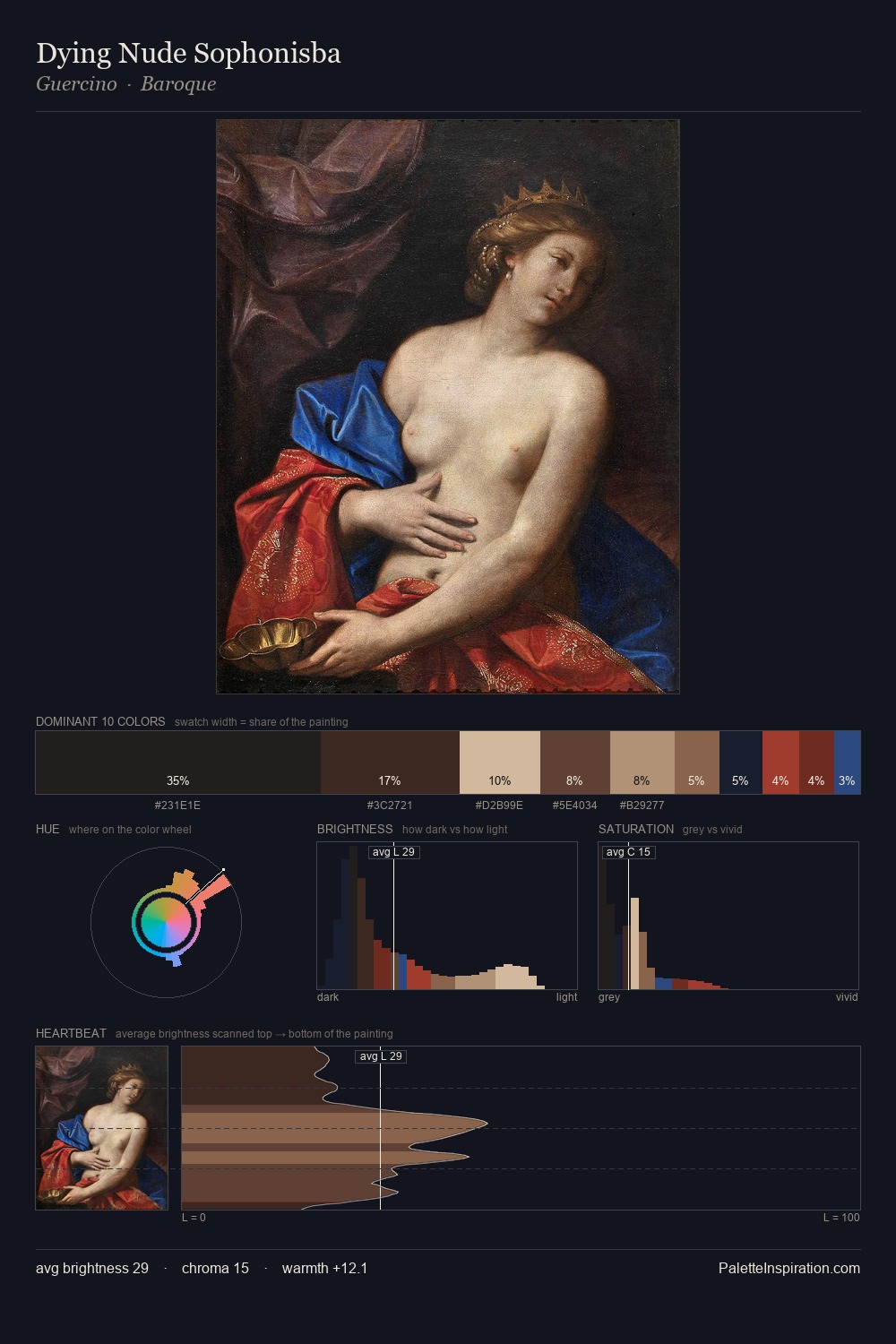Click the HUE section heading

47,829
